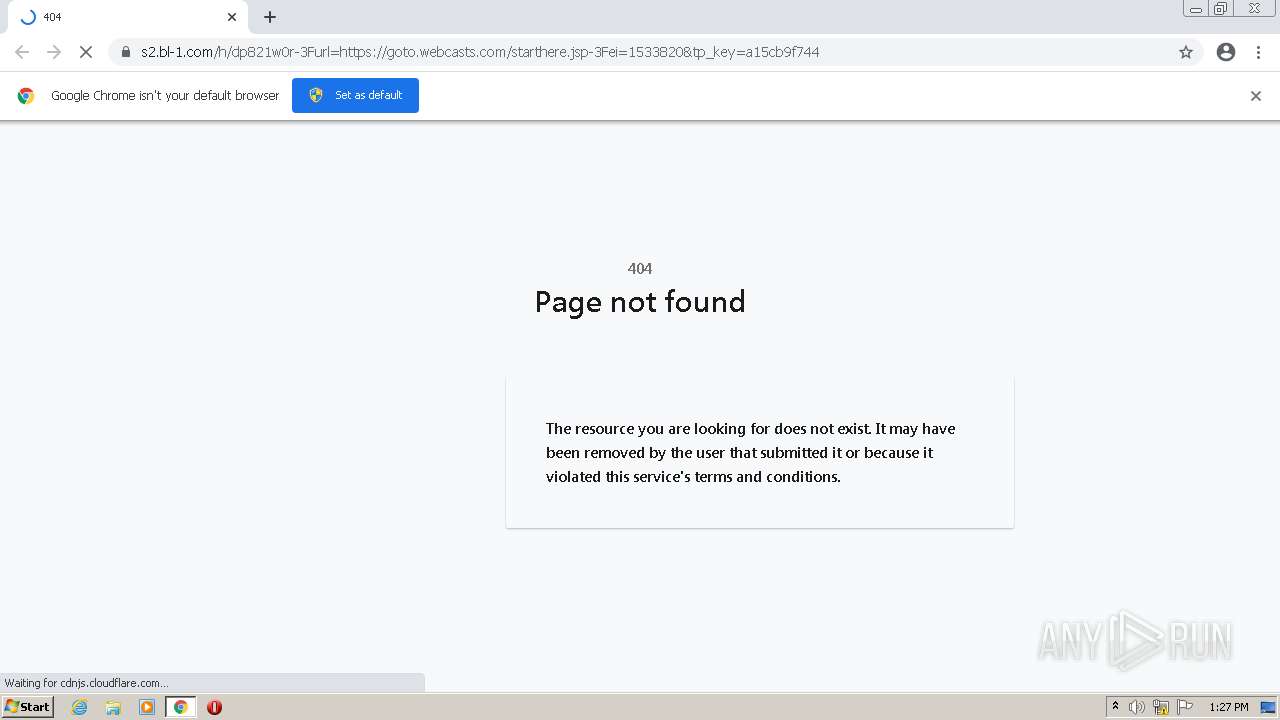This screenshot has width=1280, height=720.
Task: Click the Show desktop button by the clock
Action: tap(1268, 707)
